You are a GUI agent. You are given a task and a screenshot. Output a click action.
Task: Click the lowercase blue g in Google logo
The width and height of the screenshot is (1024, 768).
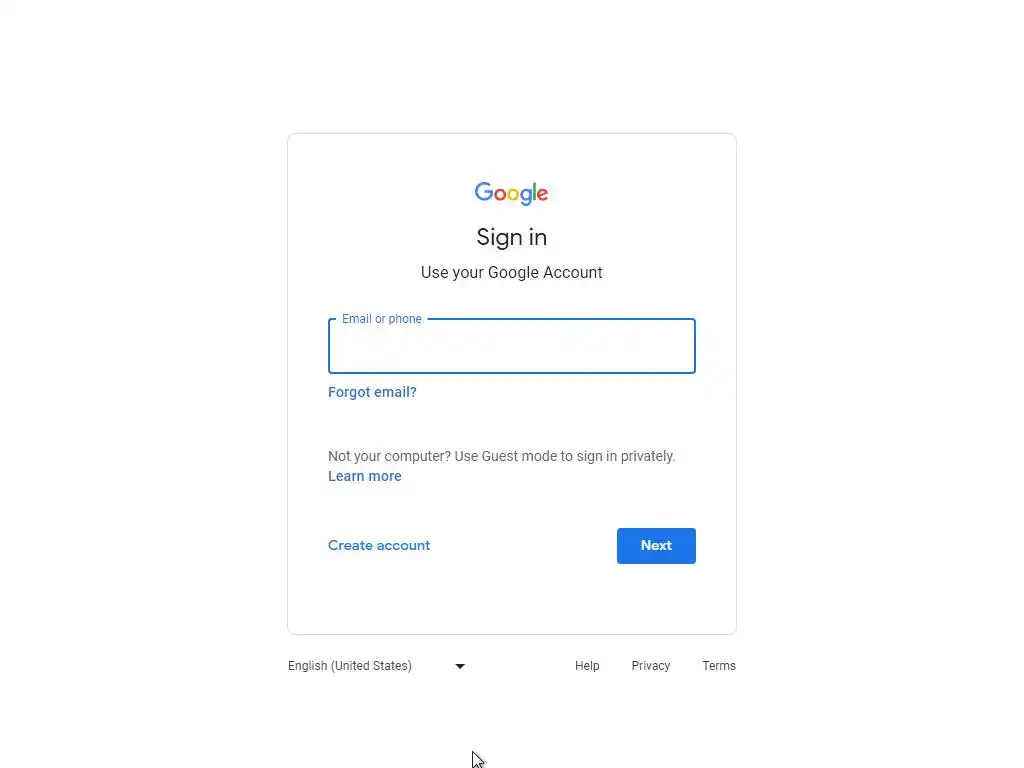(x=526, y=197)
